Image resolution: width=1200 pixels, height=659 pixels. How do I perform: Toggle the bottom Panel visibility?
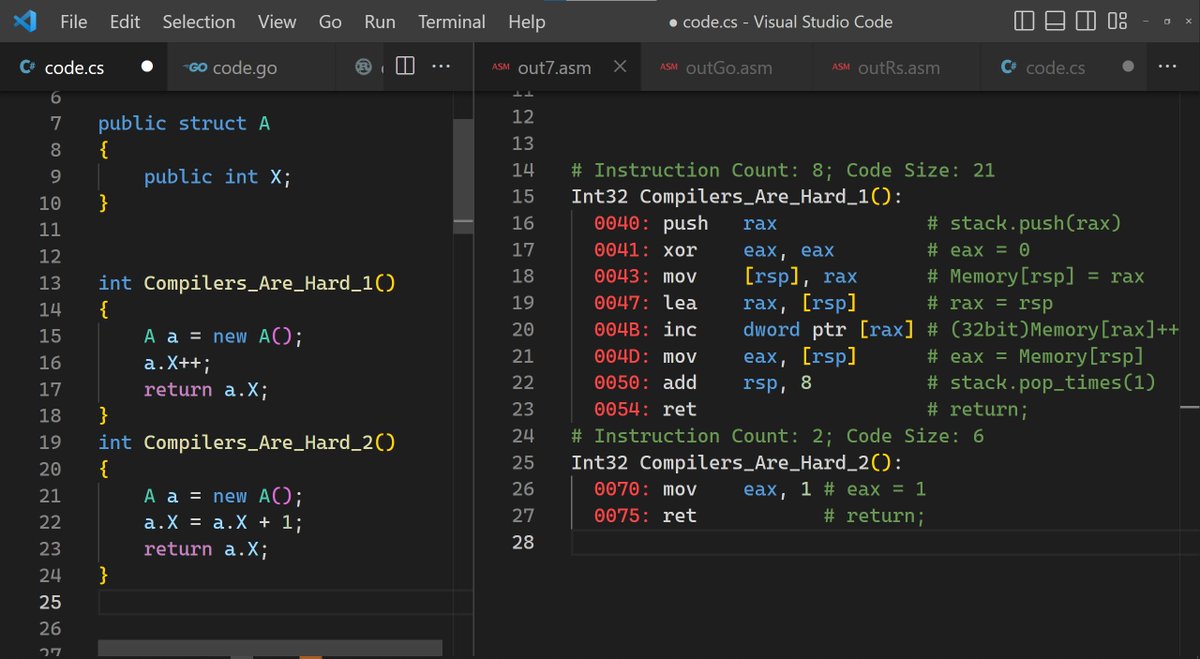click(1054, 21)
